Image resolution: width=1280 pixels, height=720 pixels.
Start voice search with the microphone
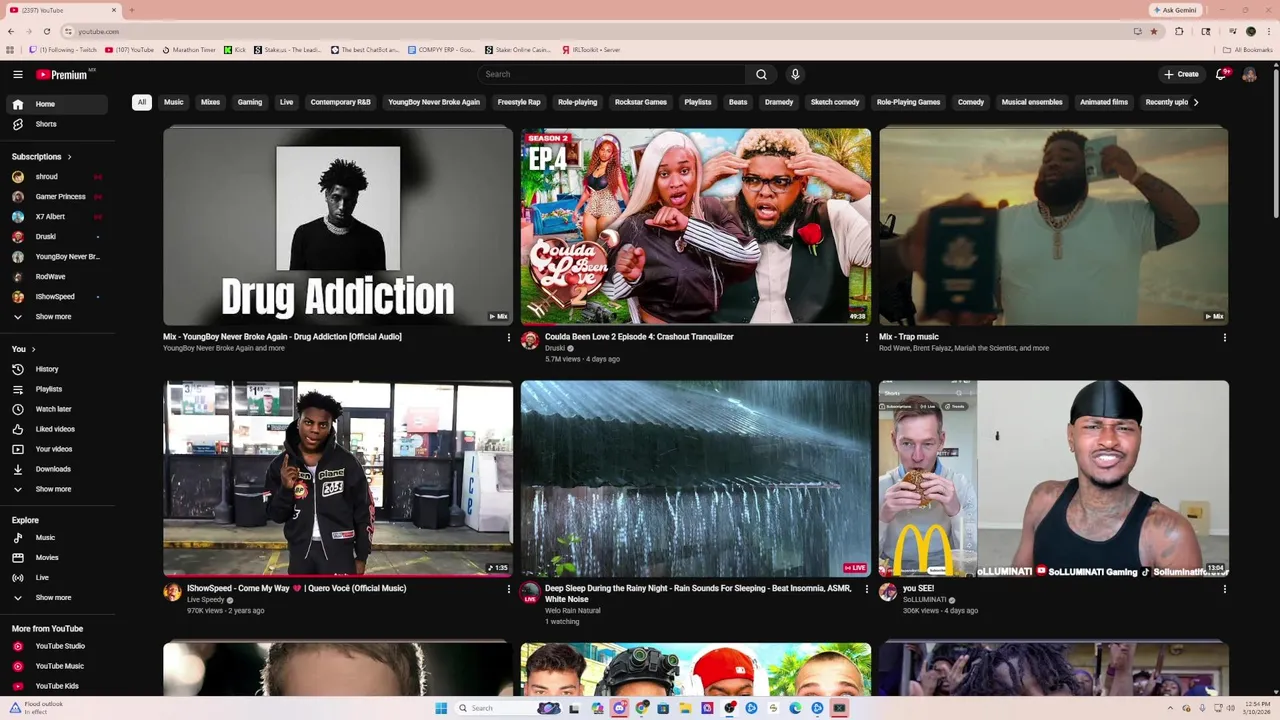795,74
